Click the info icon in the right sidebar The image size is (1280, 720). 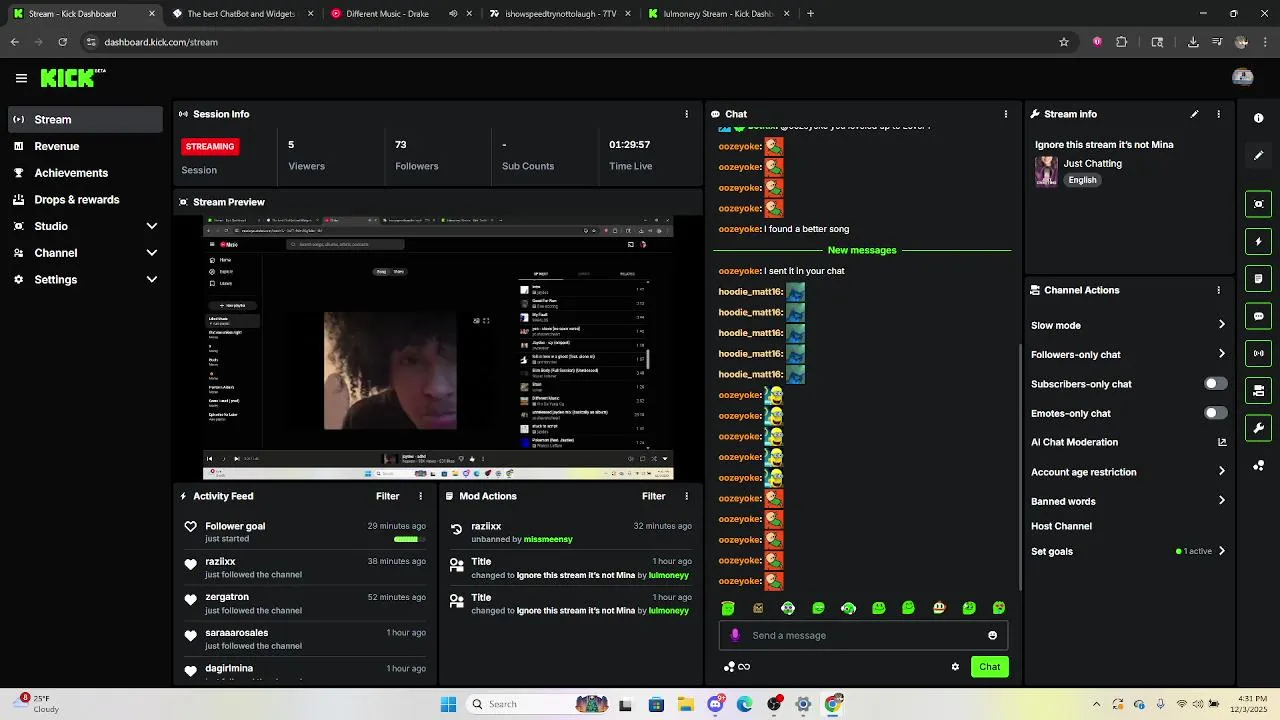coord(1258,118)
